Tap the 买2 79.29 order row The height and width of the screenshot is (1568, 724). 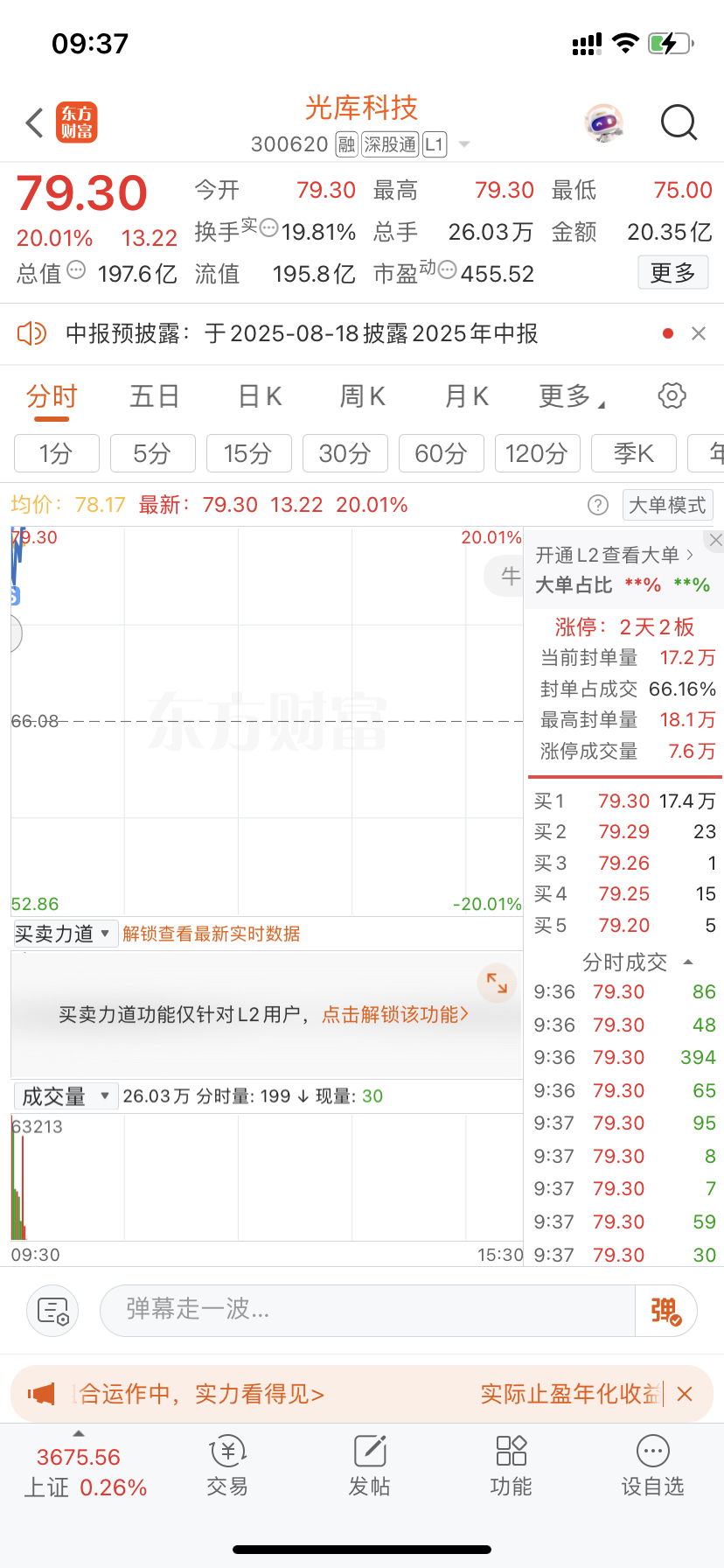[624, 831]
